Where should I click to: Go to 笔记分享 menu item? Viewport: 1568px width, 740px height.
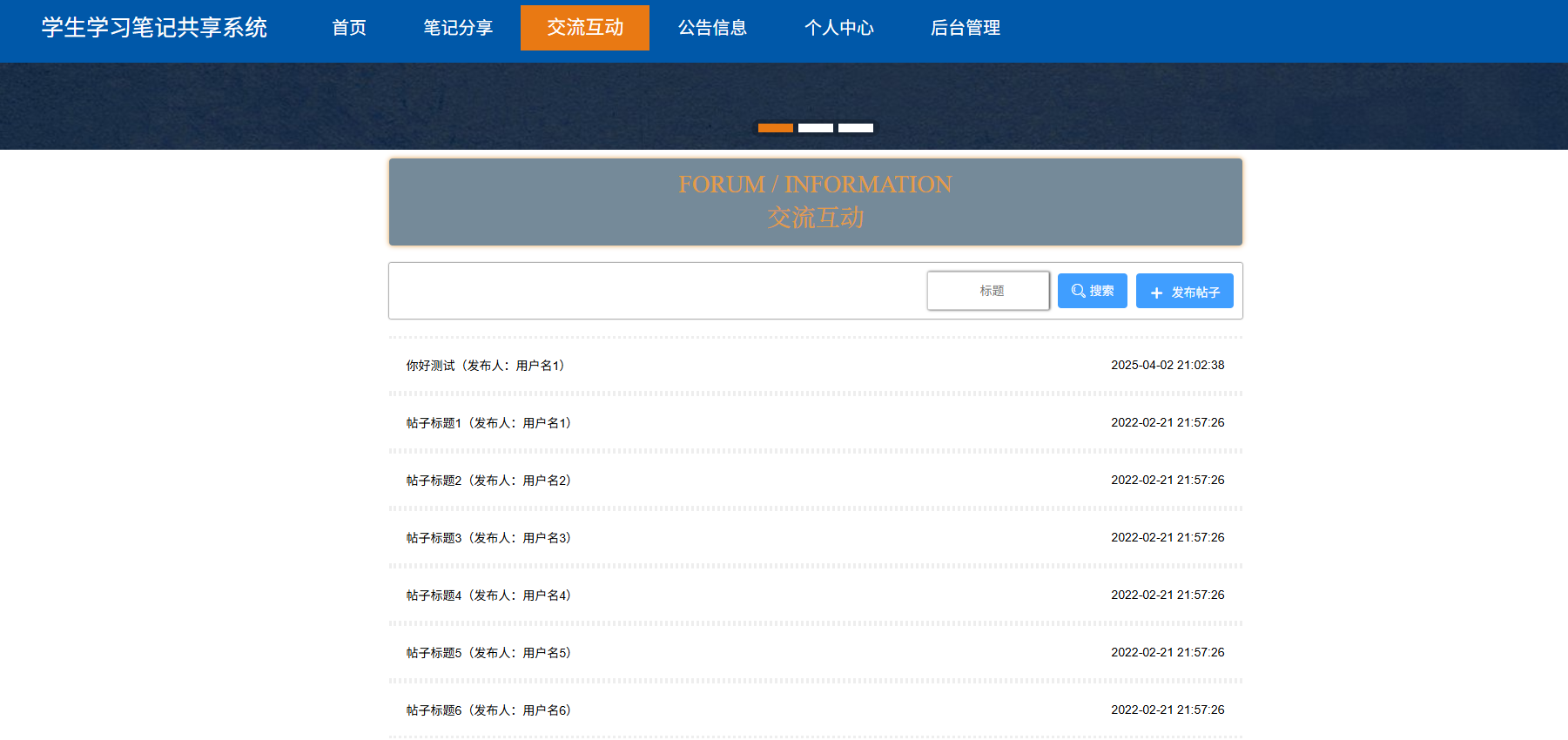pos(458,28)
